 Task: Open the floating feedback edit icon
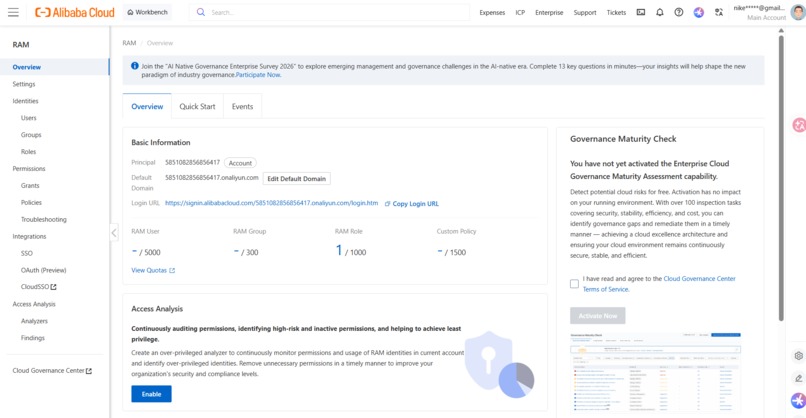798,378
